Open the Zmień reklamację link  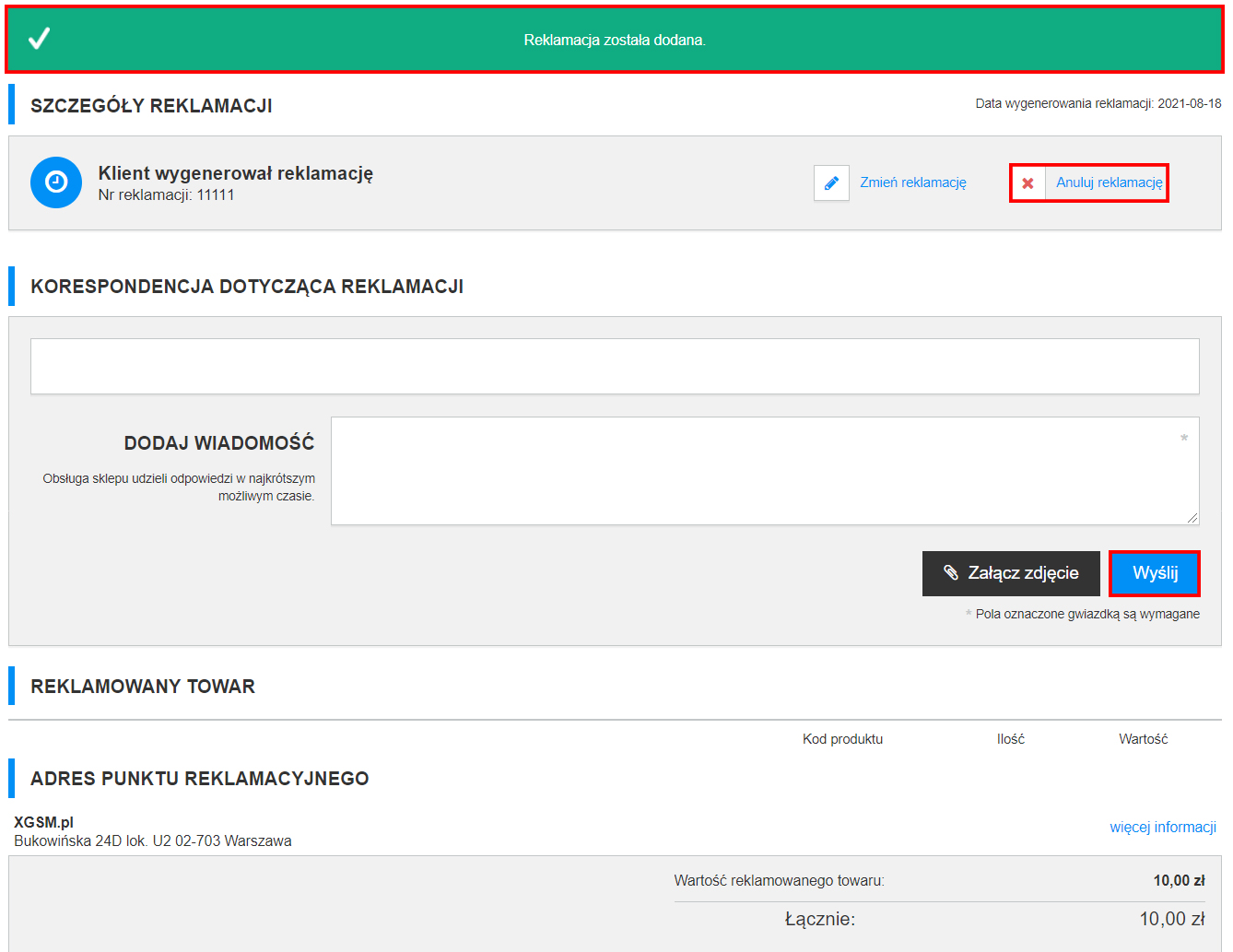(912, 182)
